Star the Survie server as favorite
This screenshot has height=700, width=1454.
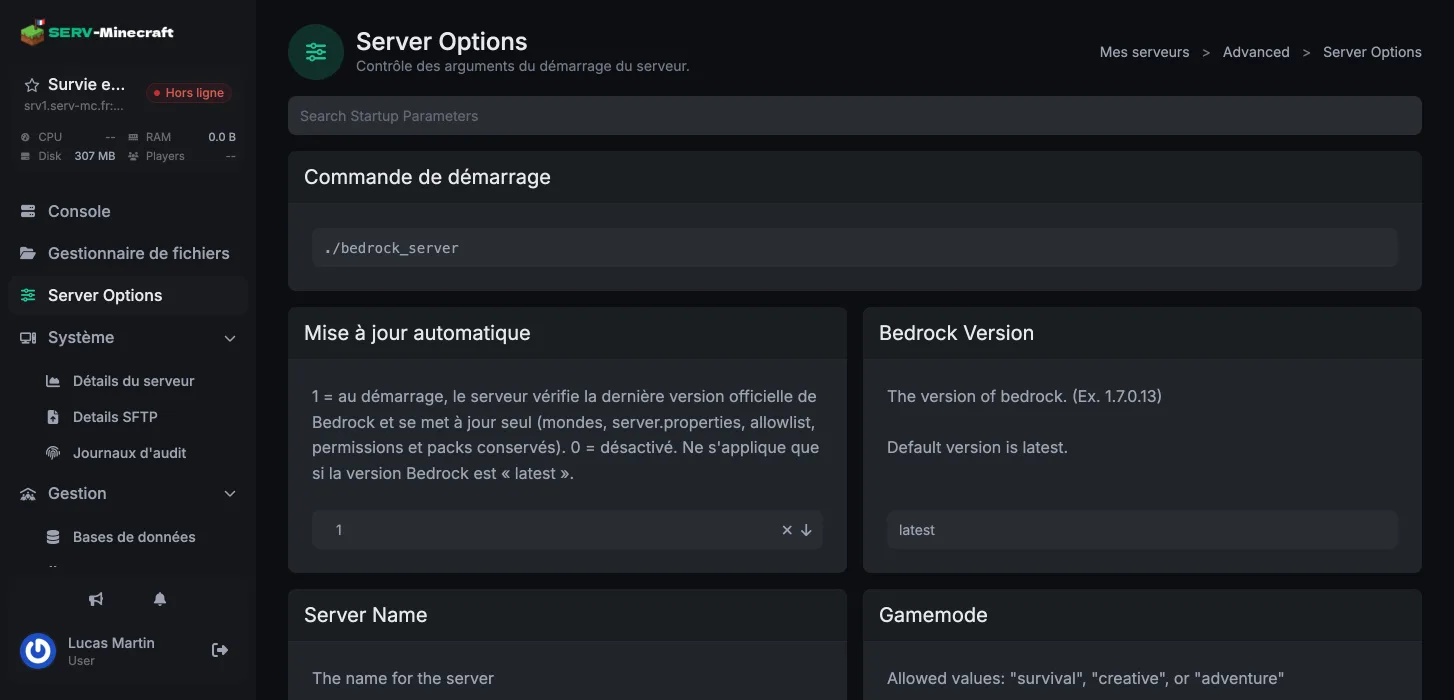[x=32, y=85]
